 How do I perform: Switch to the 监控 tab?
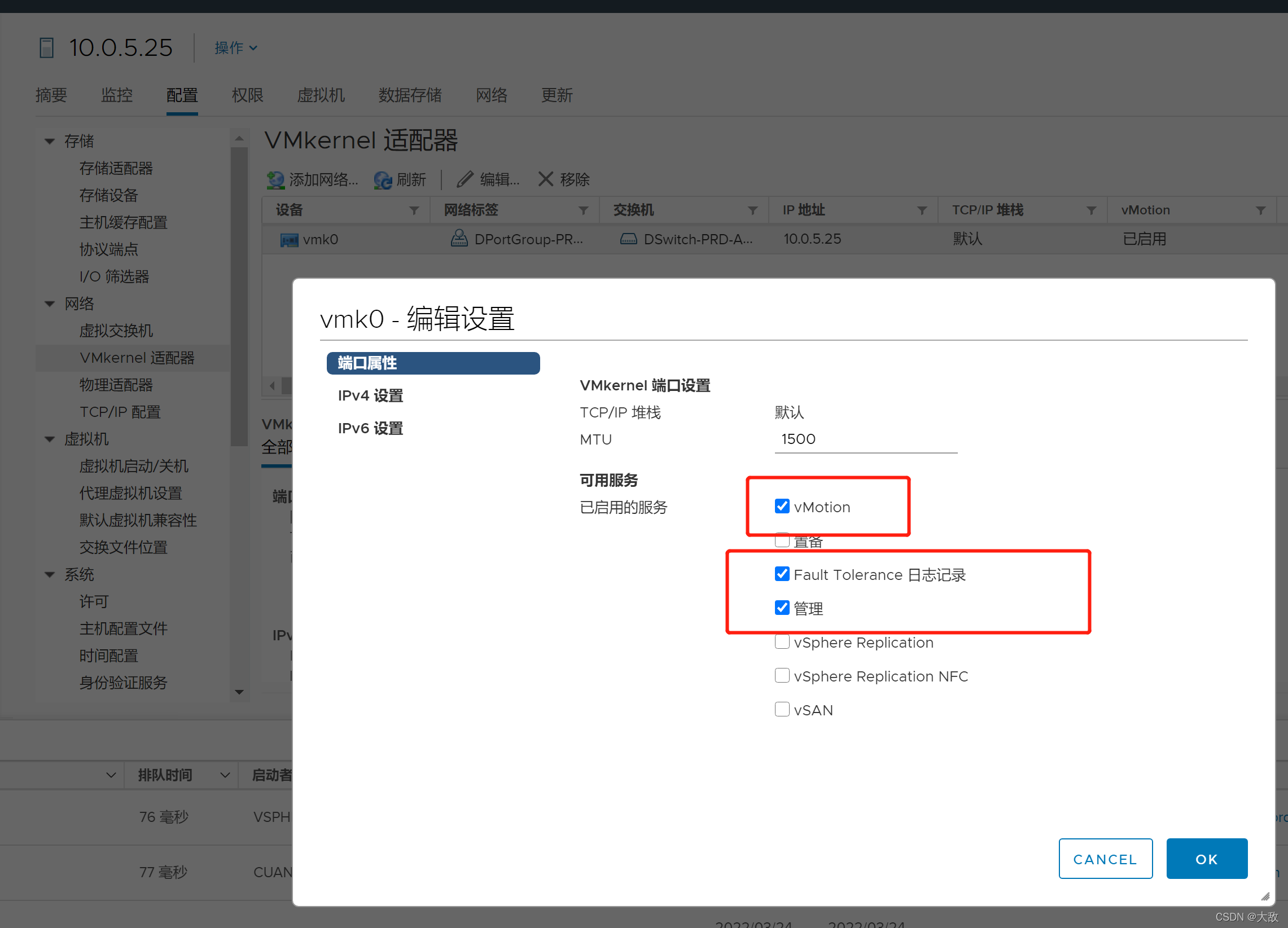pyautogui.click(x=116, y=95)
